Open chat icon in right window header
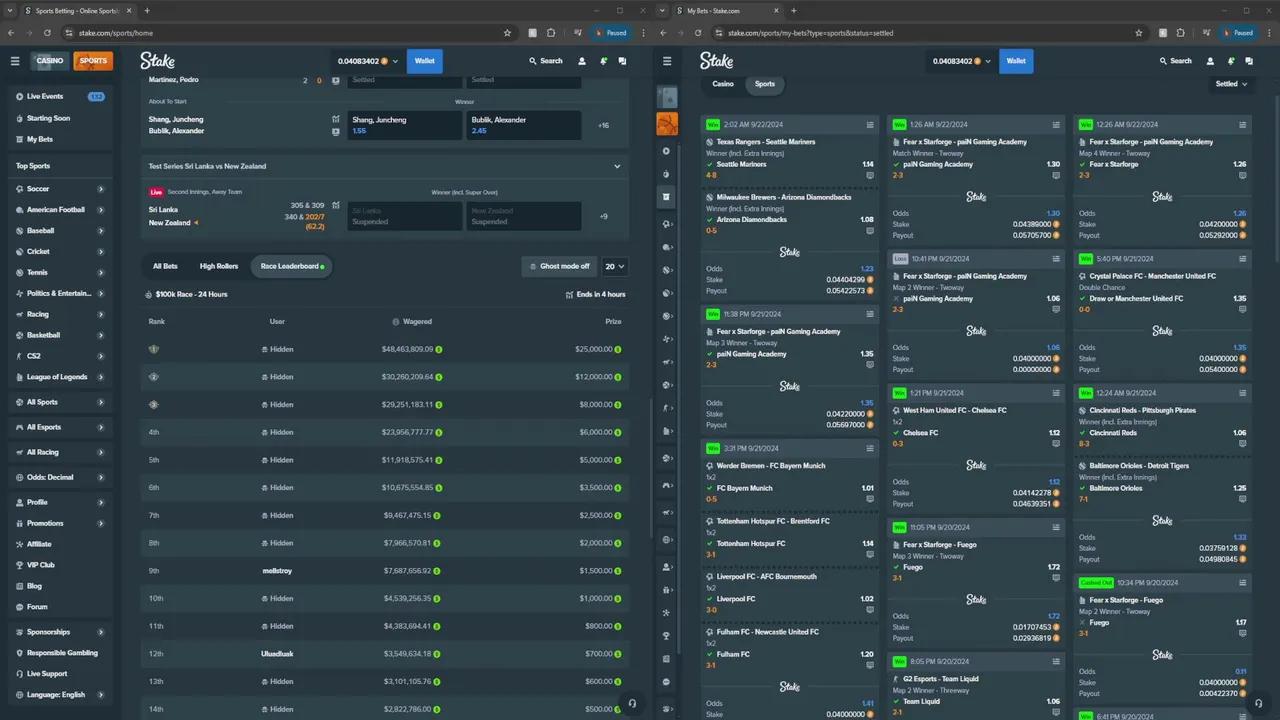 pyautogui.click(x=1251, y=61)
